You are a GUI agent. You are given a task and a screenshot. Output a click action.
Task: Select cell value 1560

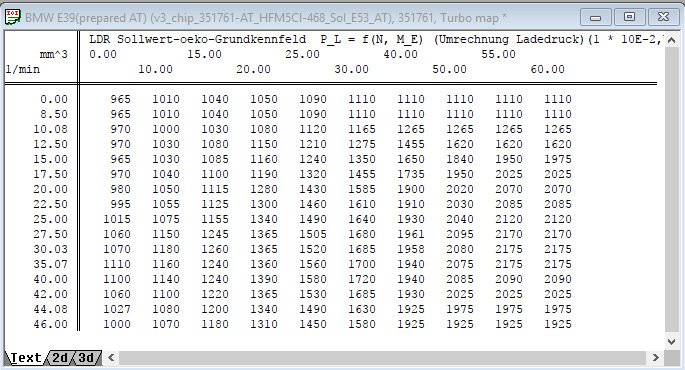coord(313,264)
